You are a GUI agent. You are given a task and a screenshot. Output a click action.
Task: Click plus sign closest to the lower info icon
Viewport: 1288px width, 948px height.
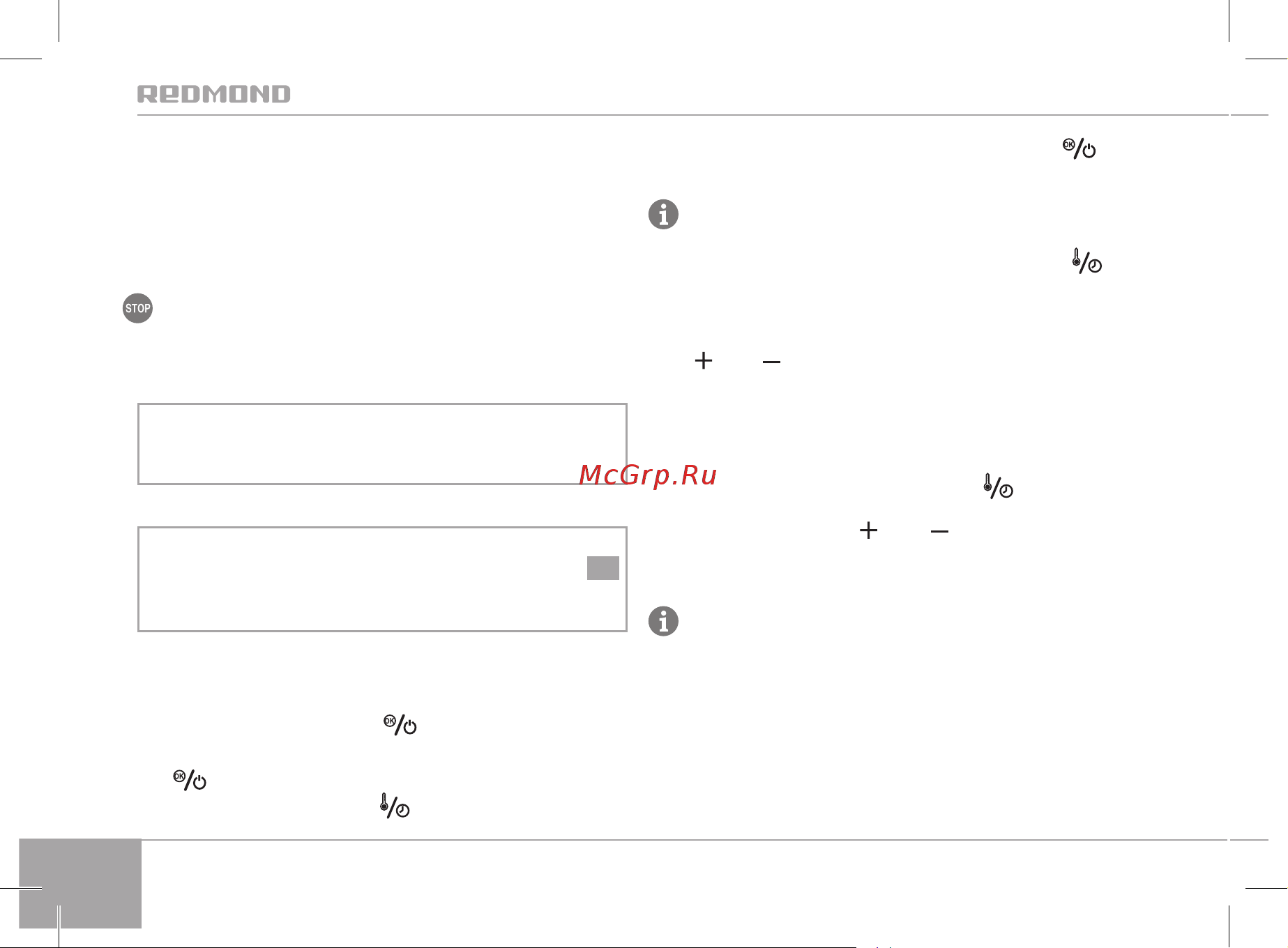coord(868,530)
